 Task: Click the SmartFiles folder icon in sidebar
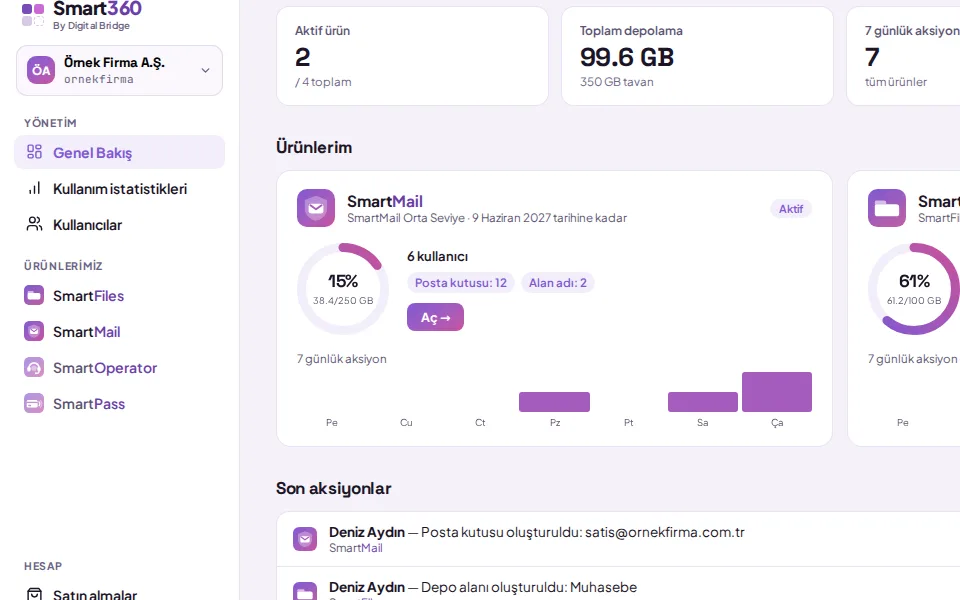pyautogui.click(x=34, y=295)
